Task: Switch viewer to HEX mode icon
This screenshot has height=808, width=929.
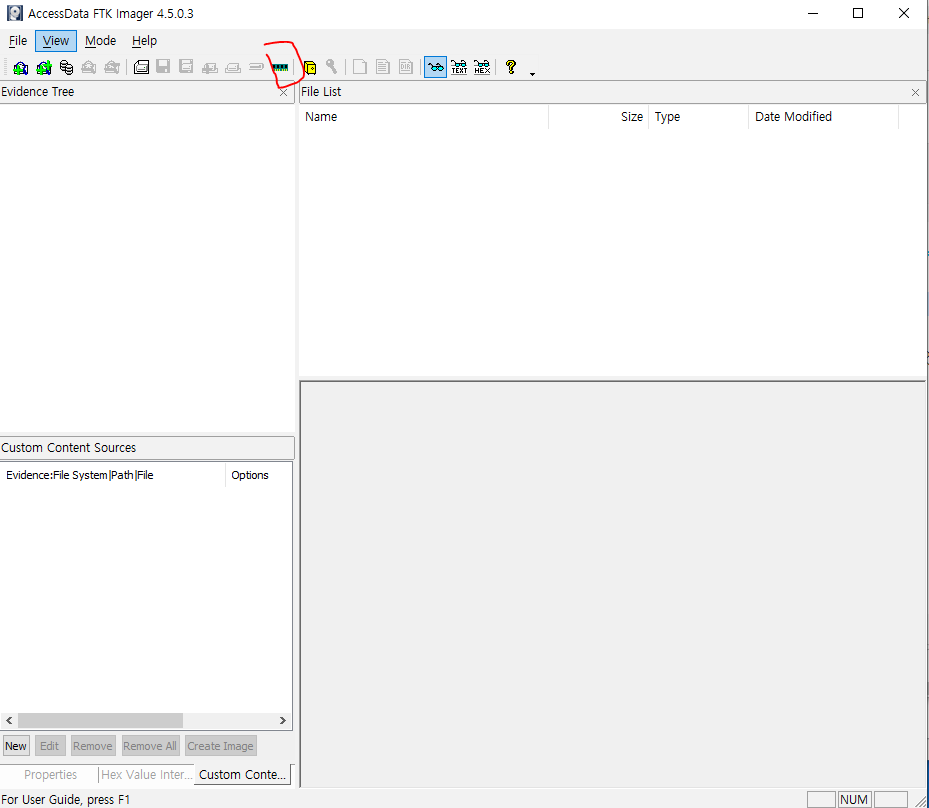Action: pyautogui.click(x=482, y=67)
